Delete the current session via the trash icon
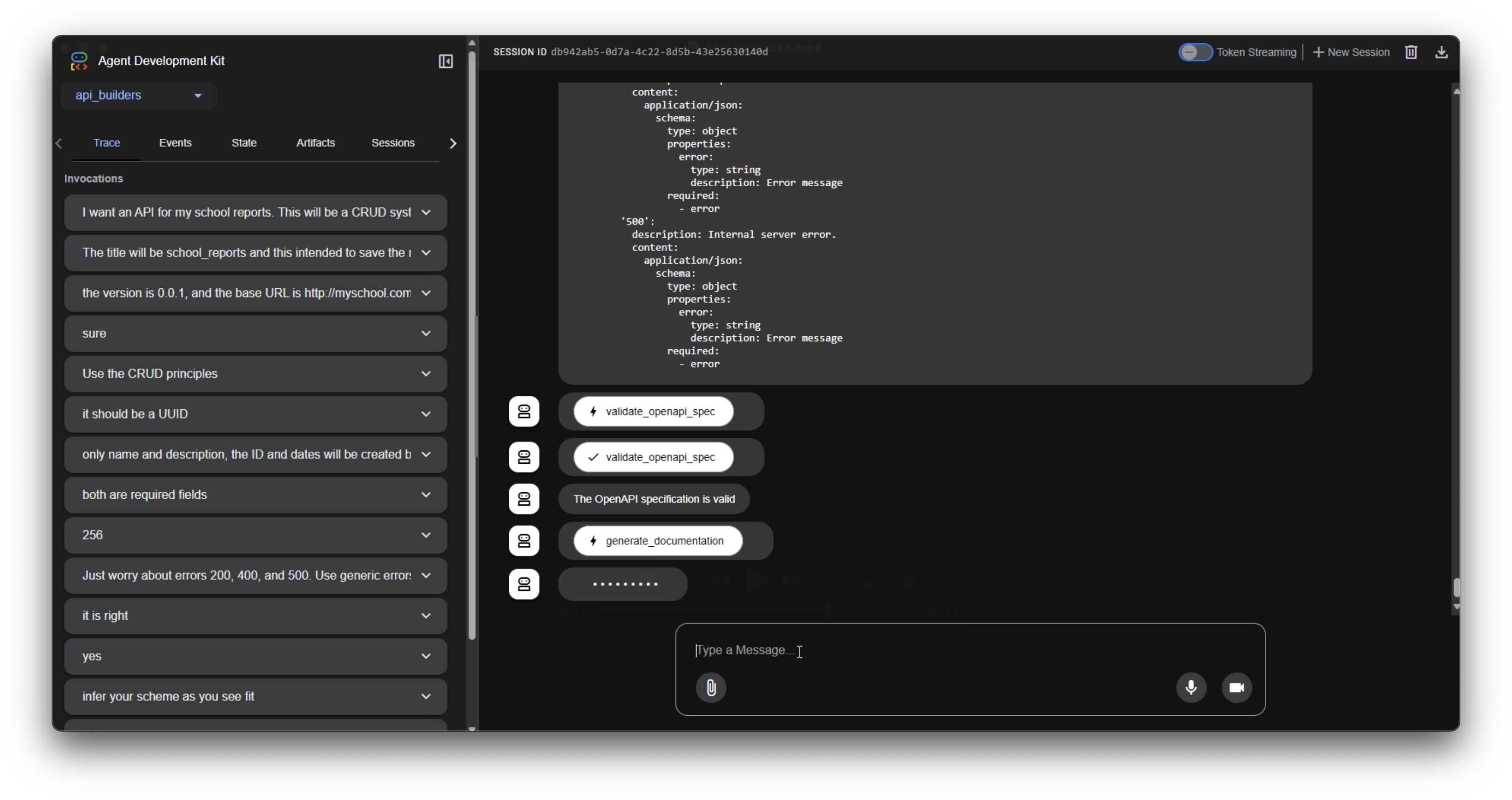The width and height of the screenshot is (1512, 800). tap(1411, 52)
